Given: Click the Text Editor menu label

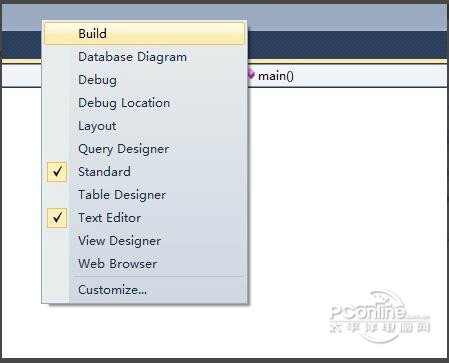Looking at the screenshot, I should 109,218.
